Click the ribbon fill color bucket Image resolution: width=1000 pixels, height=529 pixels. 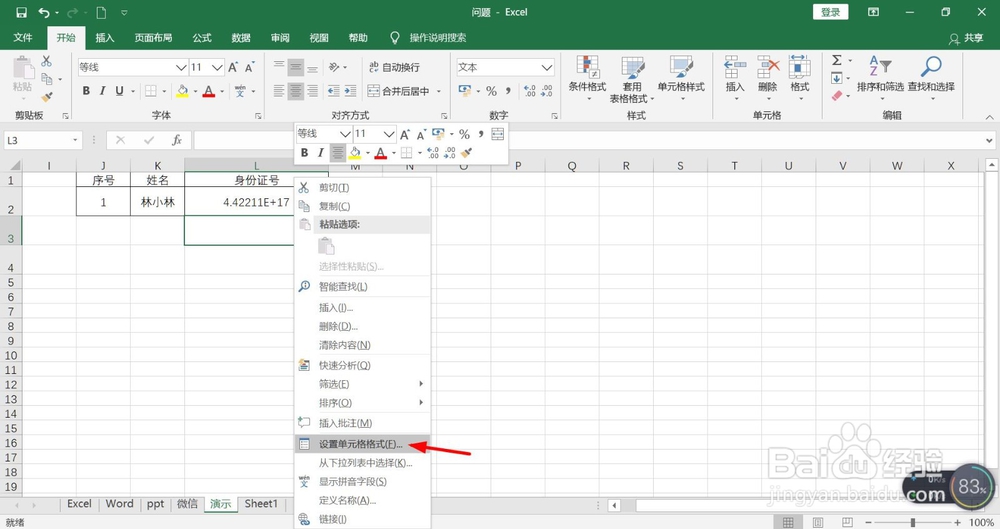(182, 91)
